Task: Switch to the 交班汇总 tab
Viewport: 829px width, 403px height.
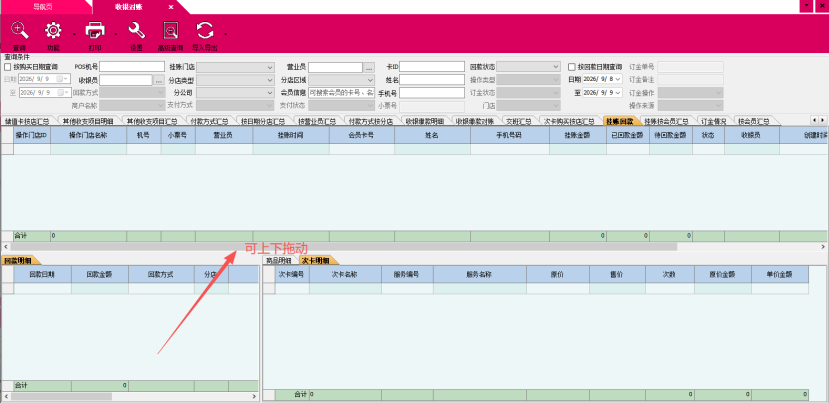Action: pos(518,121)
